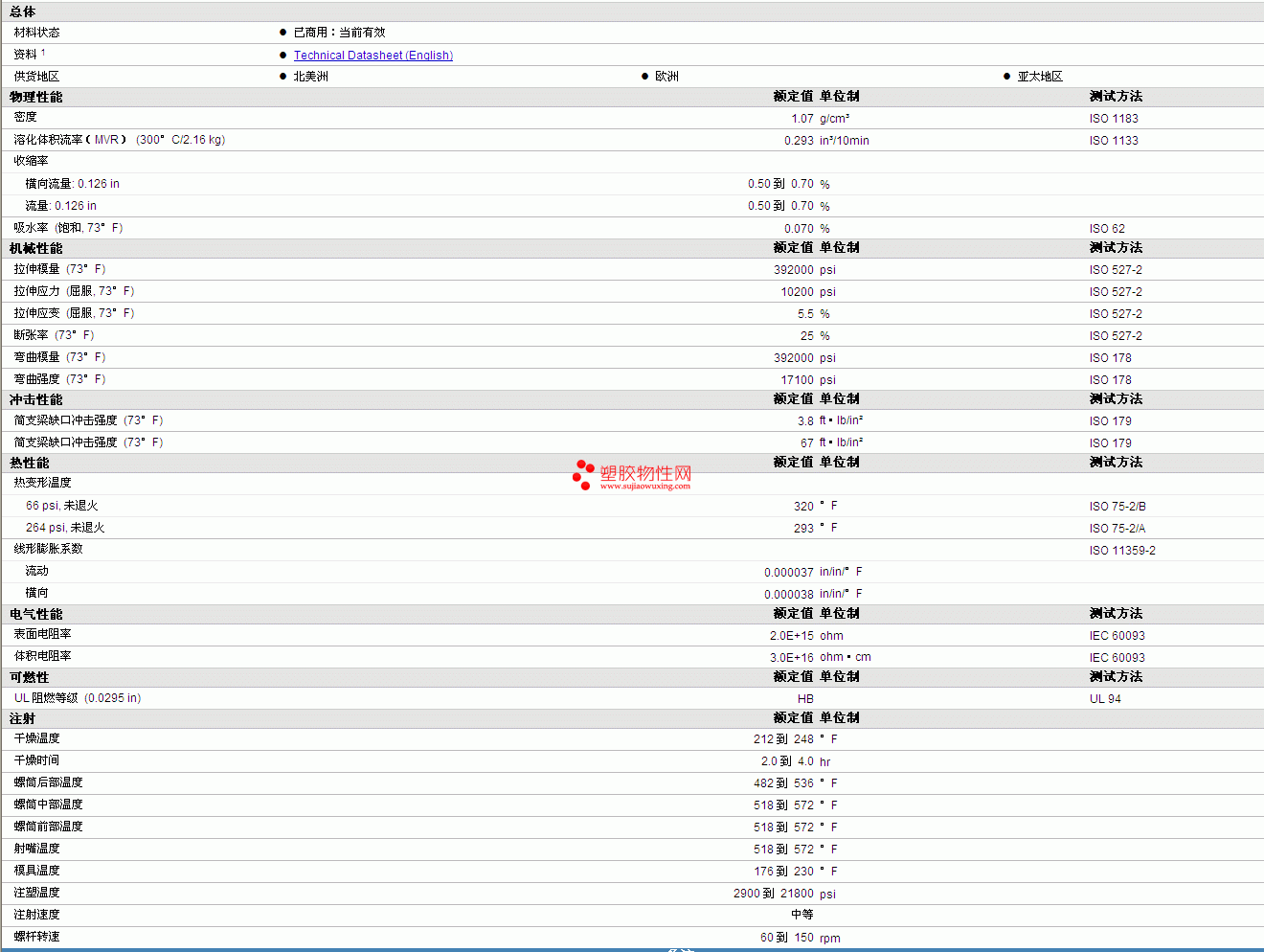Click the 干燥温度 row label
1264x952 pixels.
tap(36, 738)
